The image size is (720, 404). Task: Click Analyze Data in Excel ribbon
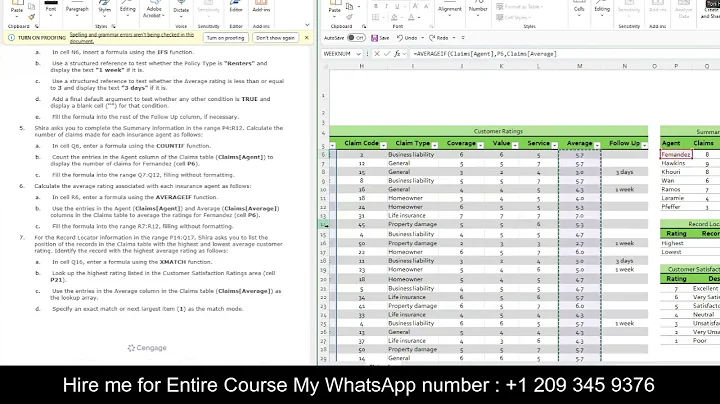pos(684,9)
